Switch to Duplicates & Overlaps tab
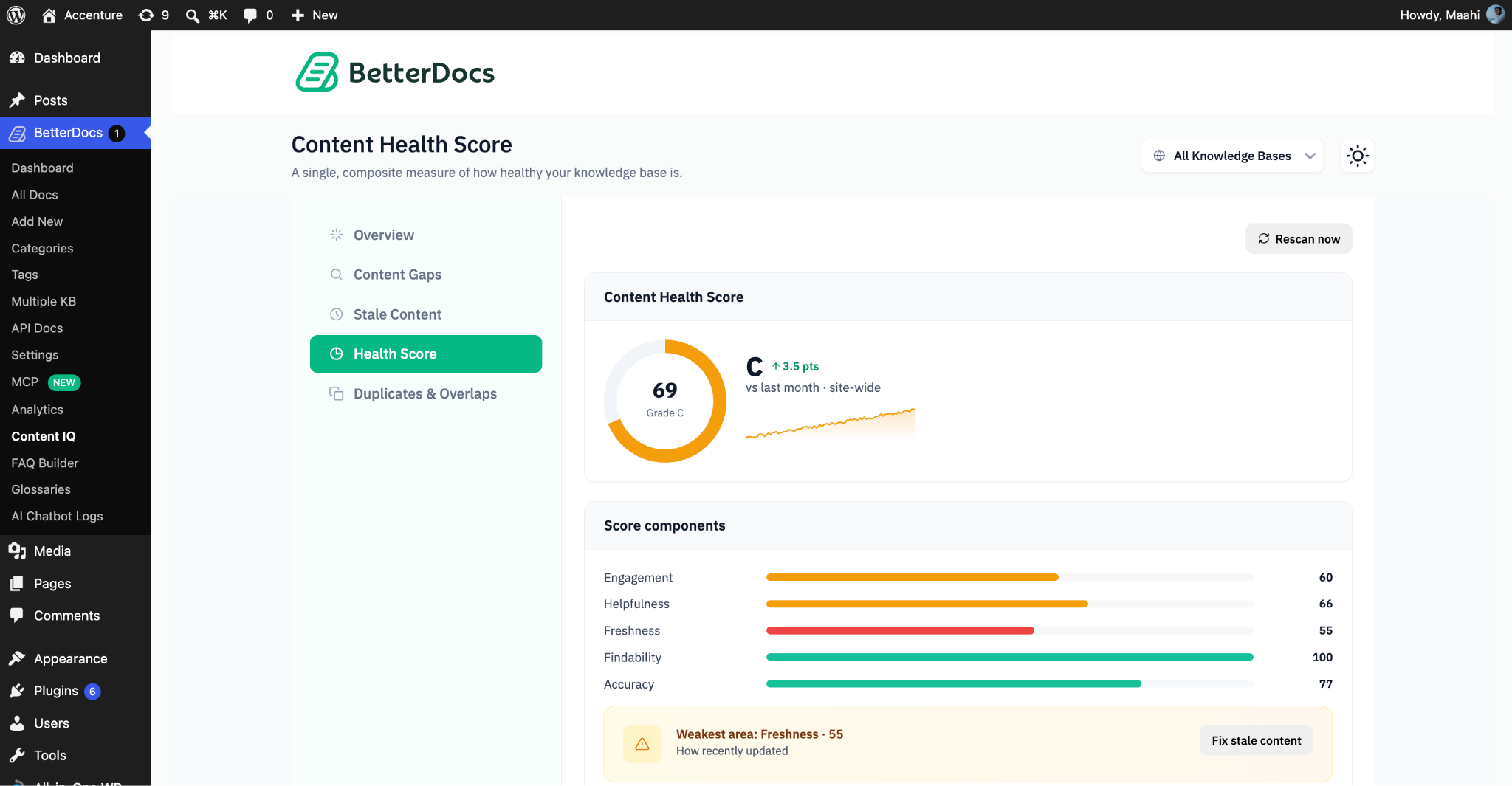Screen dimensions: 1512x786 click(426, 393)
